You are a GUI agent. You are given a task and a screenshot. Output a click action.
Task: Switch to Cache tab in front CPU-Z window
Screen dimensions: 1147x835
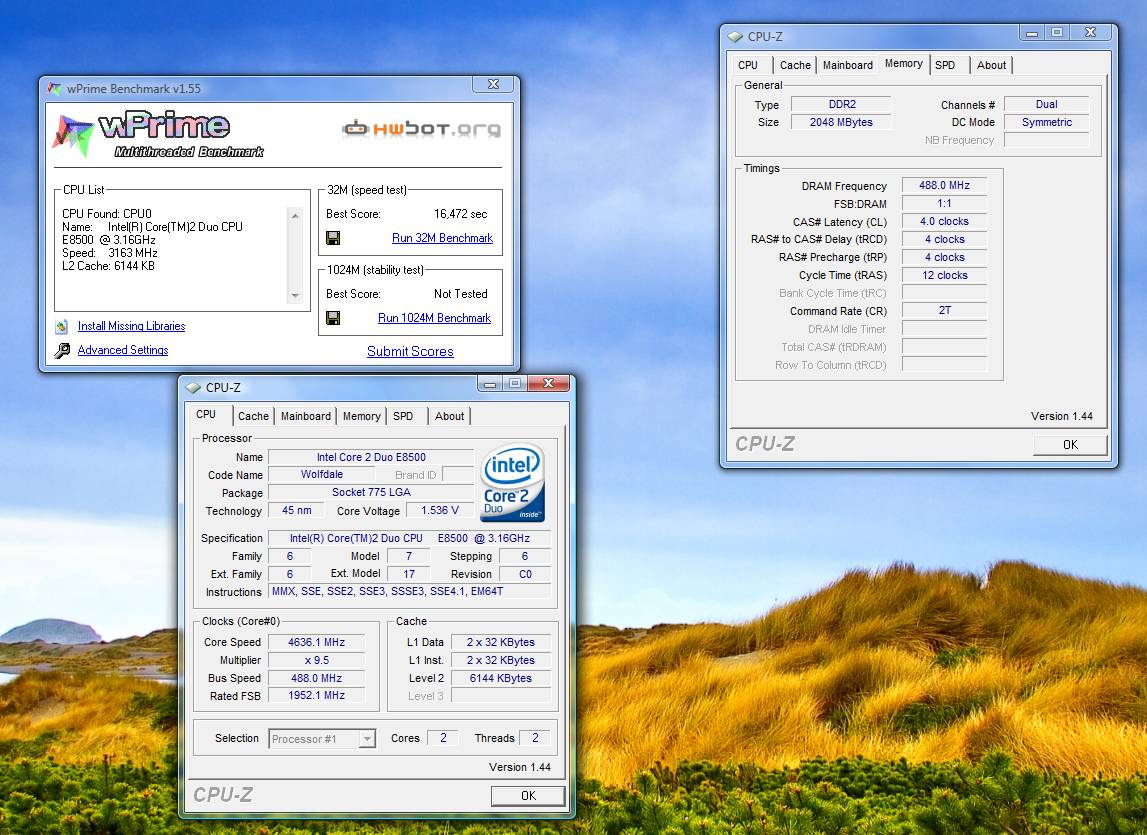pyautogui.click(x=253, y=416)
